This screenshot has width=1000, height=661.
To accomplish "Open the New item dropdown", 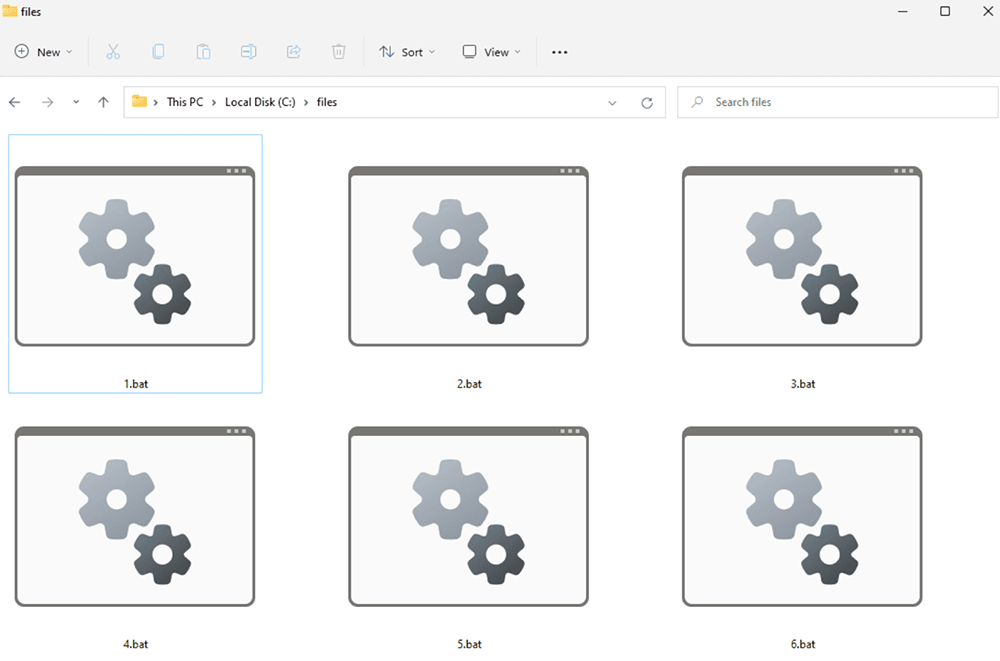I will (44, 52).
